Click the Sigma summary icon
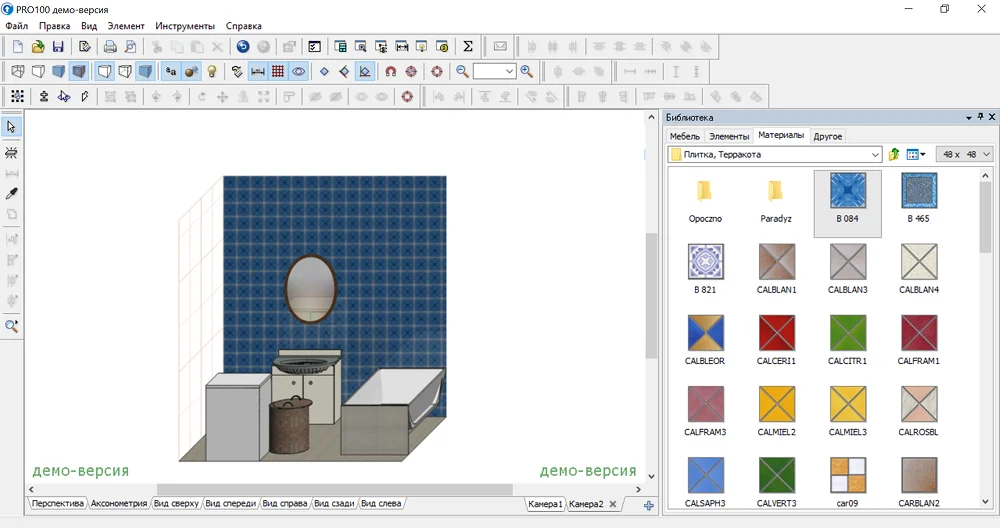Viewport: 1000px width, 528px height. pos(467,46)
